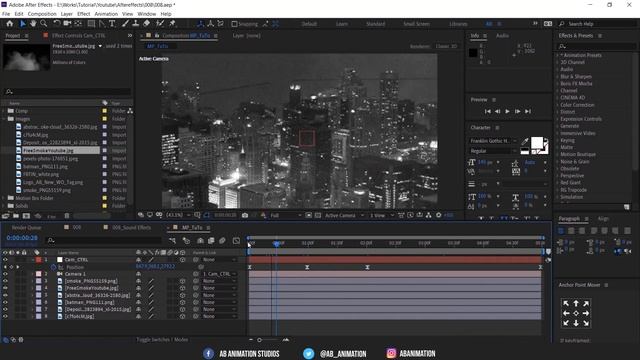Image resolution: width=640 pixels, height=360 pixels.
Task: Open the composition mini-flowchart icon in the timeline
Action: tap(173, 241)
